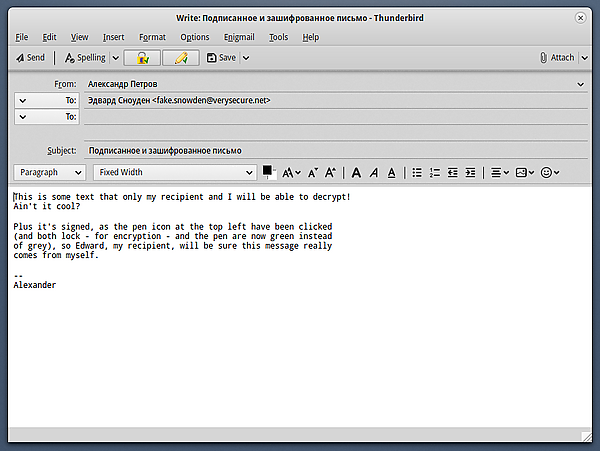Attach a file with Attach button

coord(557,58)
